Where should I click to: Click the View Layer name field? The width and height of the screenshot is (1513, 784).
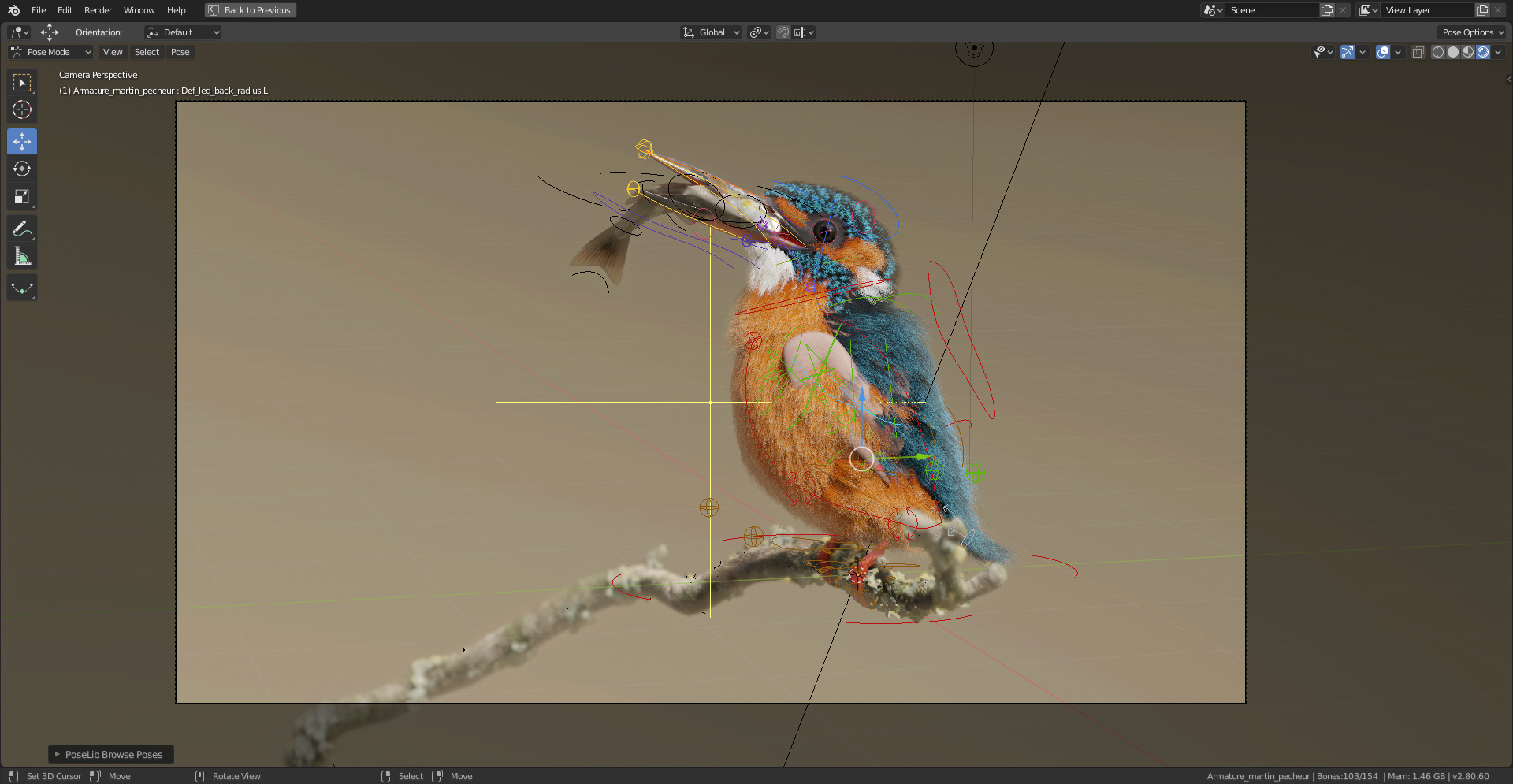coord(1427,10)
